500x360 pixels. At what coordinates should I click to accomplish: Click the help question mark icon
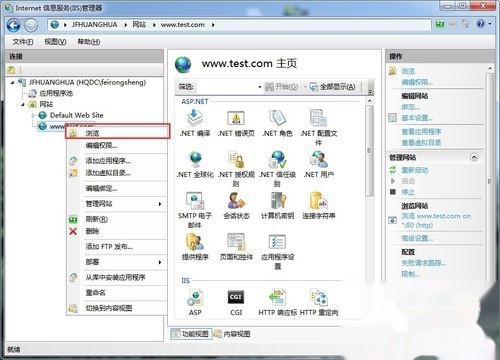480,24
